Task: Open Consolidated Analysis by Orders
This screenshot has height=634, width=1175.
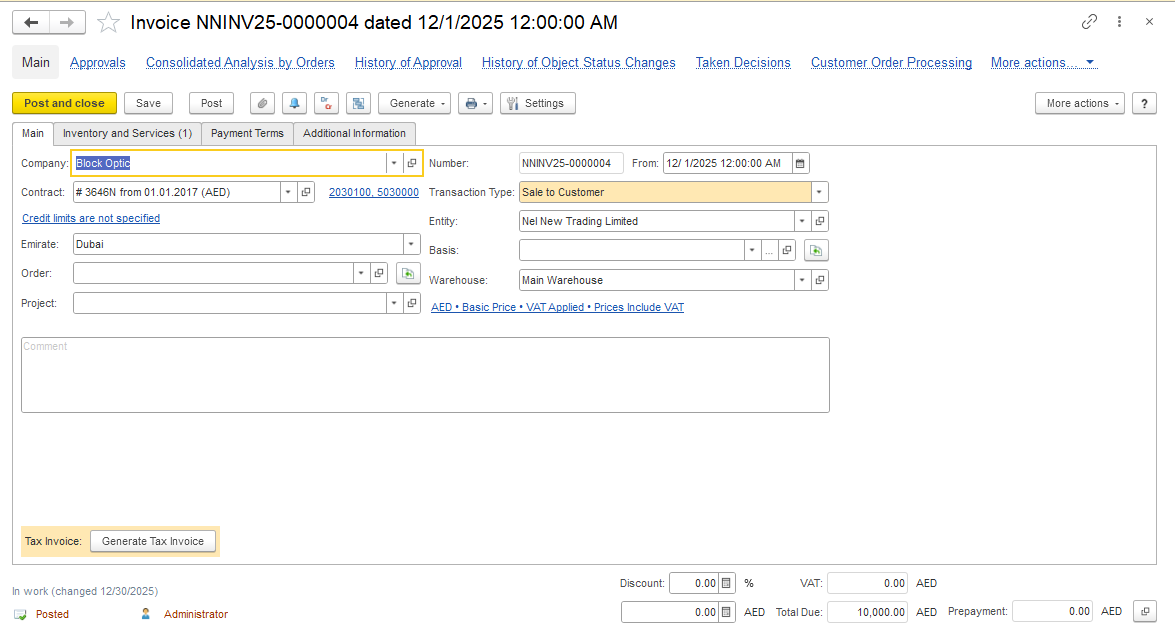Action: (240, 63)
